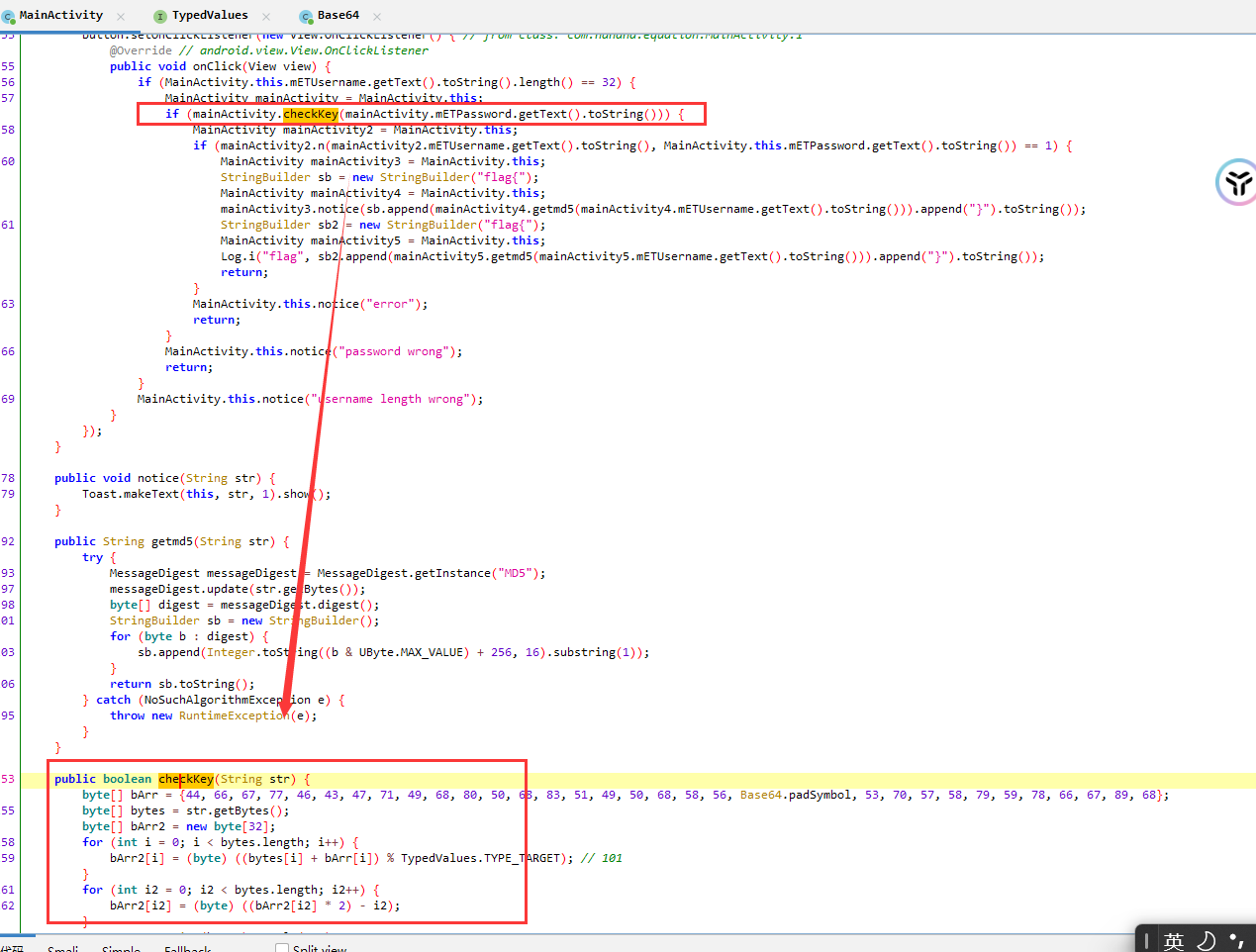1256x952 pixels.
Task: Click str.getBytes() in checkKey method
Action: [x=235, y=810]
